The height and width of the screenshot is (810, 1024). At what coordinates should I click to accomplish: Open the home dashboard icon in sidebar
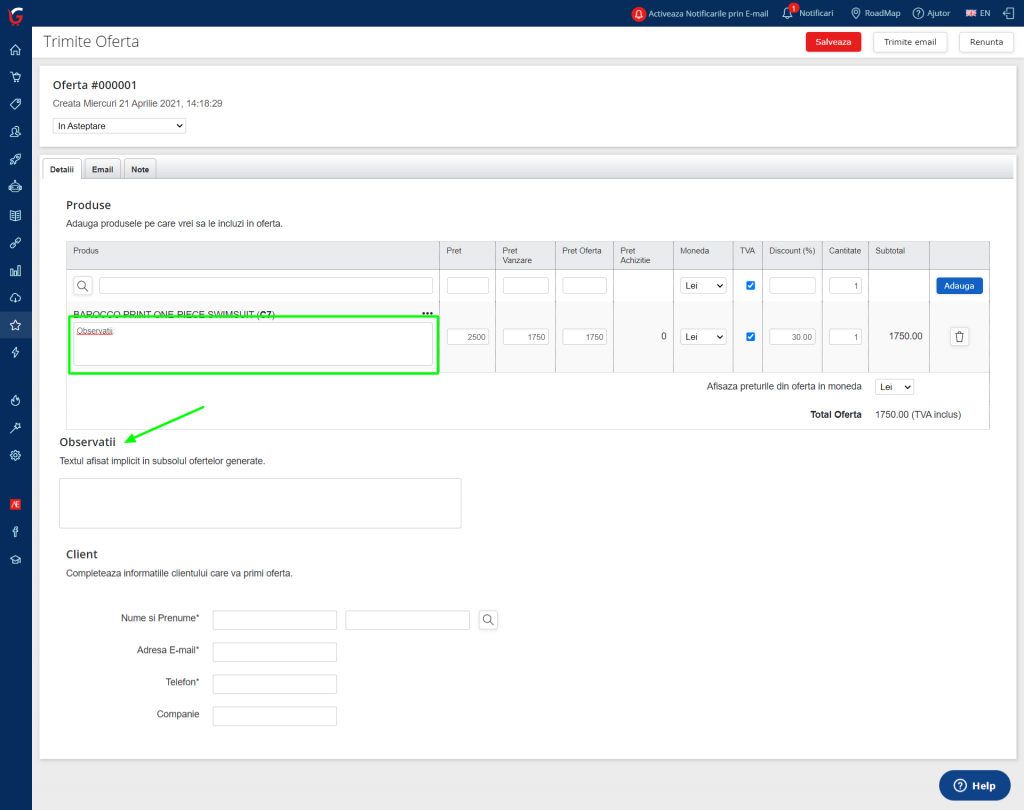[x=16, y=50]
